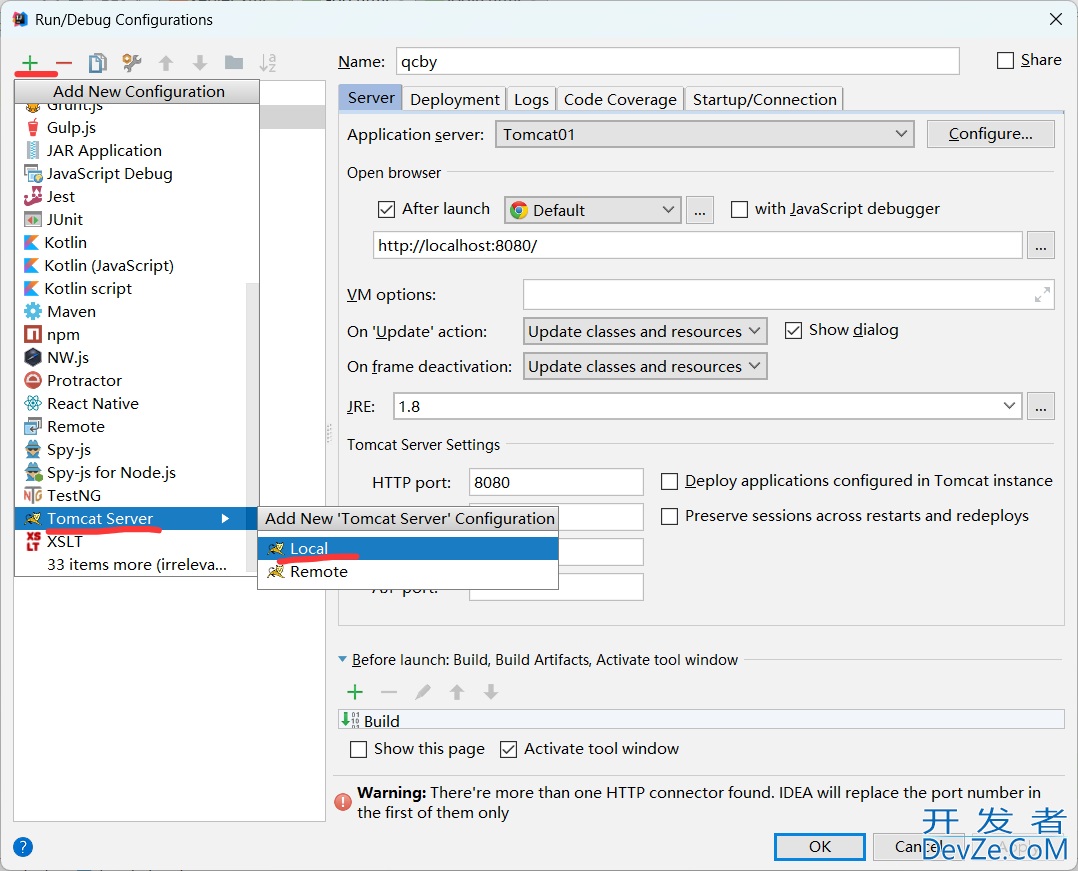Image resolution: width=1078 pixels, height=871 pixels.
Task: Click the Protractor icon in the list
Action: click(x=33, y=380)
